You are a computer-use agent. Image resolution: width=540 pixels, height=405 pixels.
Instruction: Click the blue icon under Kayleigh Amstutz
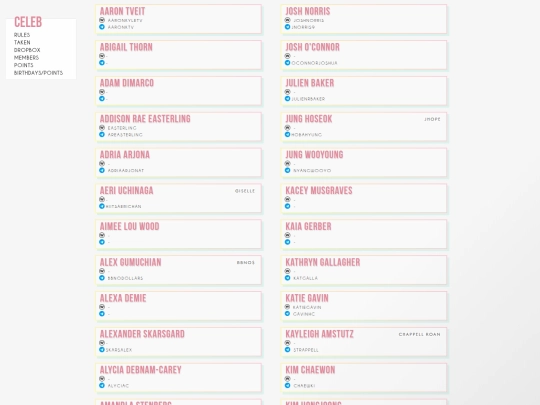pos(288,350)
